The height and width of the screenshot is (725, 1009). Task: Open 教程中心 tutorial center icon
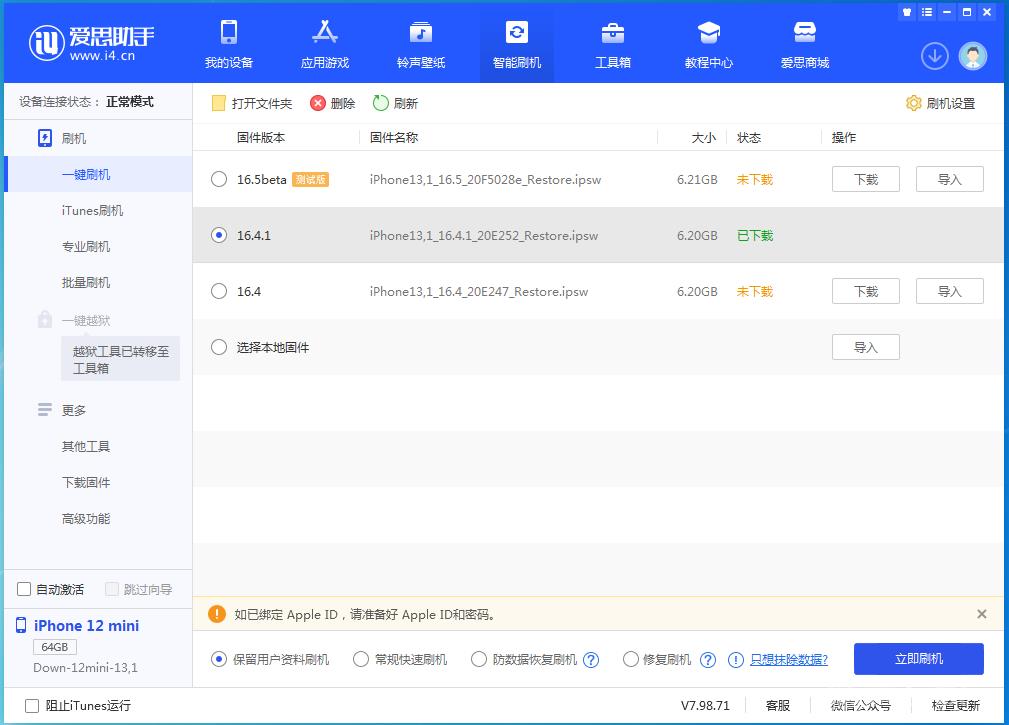[x=709, y=33]
